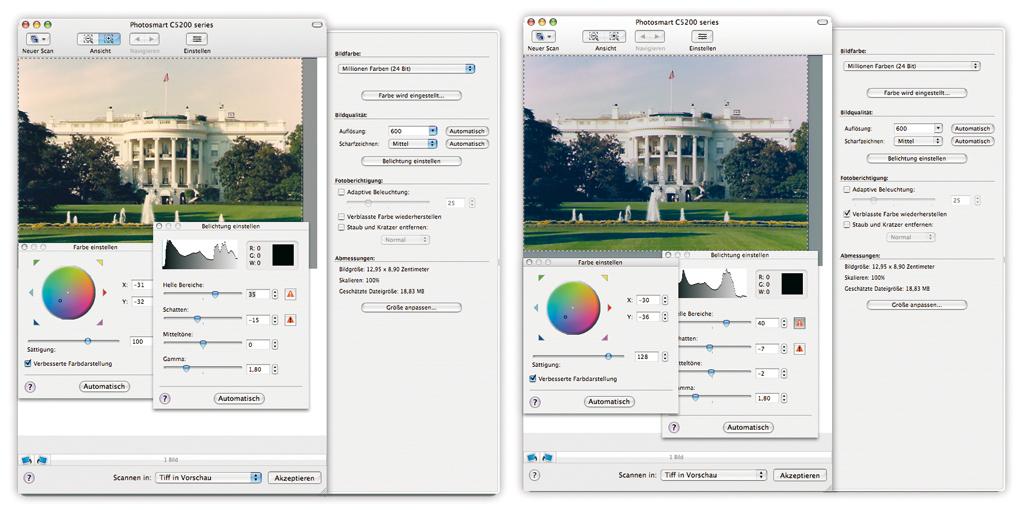The image size is (1024, 510).
Task: Open the Auflösung 600 combo box, left window
Action: (x=412, y=131)
